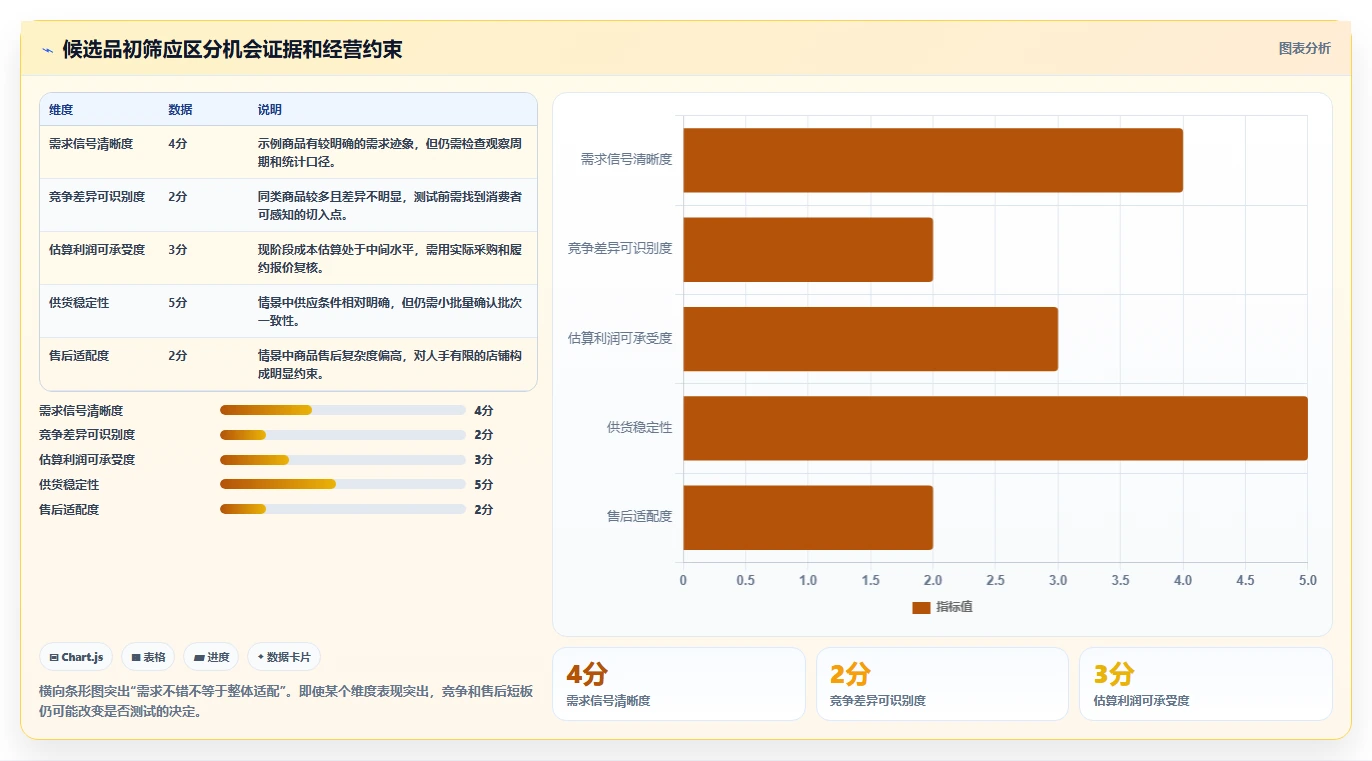This screenshot has width=1372, height=761.
Task: Select the 数据卡片 tag chip
Action: (284, 657)
